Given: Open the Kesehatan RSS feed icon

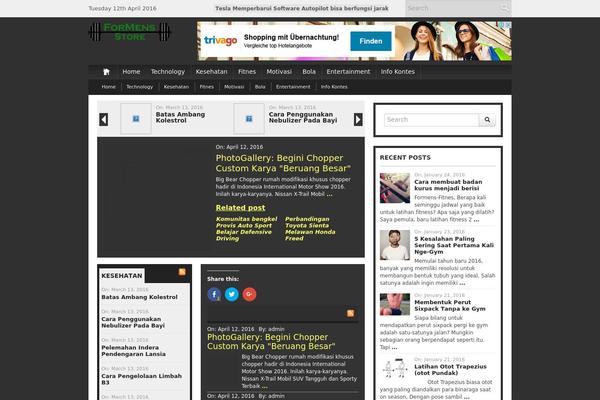Looking at the screenshot, I should [x=182, y=272].
